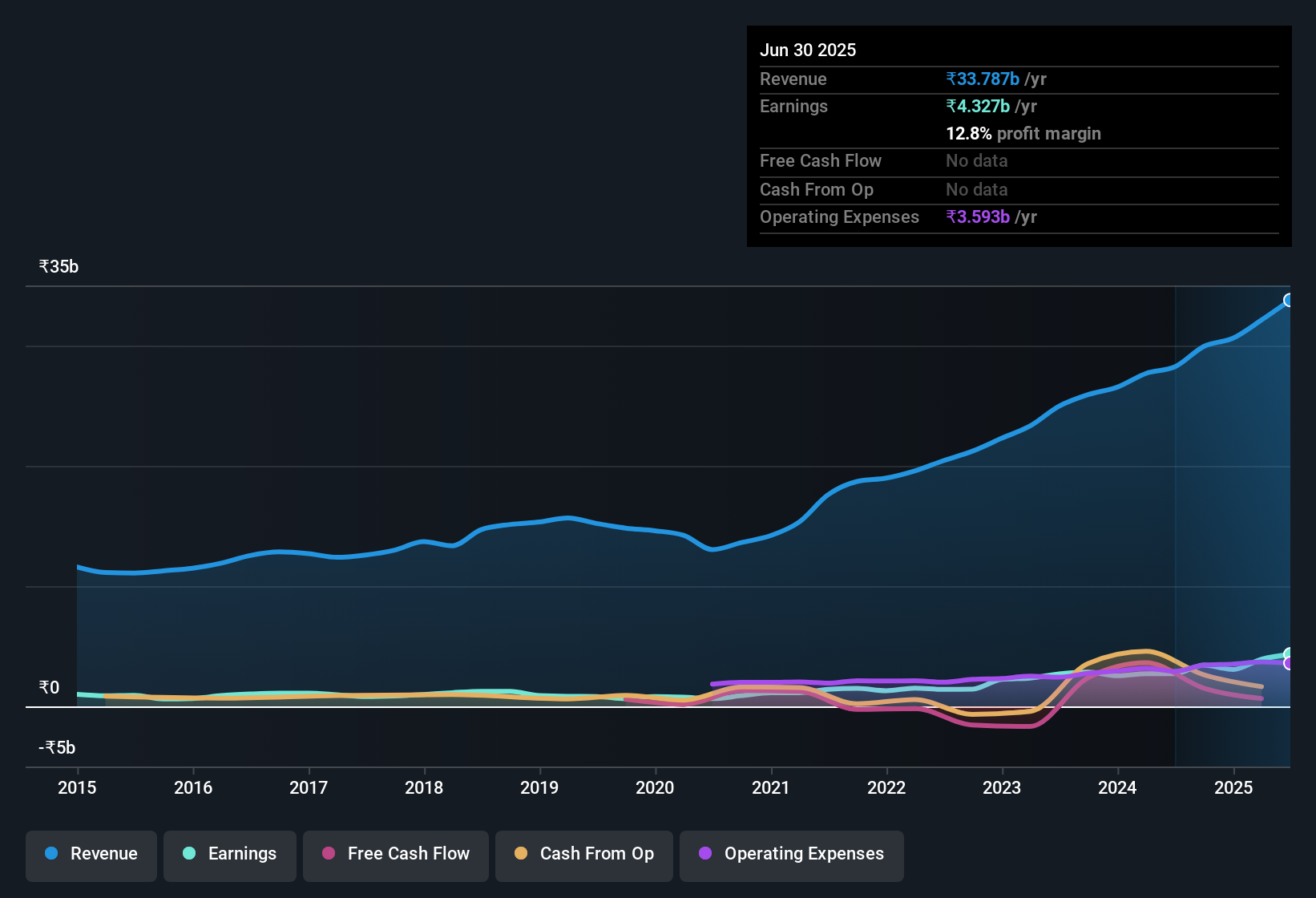Toggle the Cash From Op legend button
Screen dimensions: 1316x898
point(584,854)
